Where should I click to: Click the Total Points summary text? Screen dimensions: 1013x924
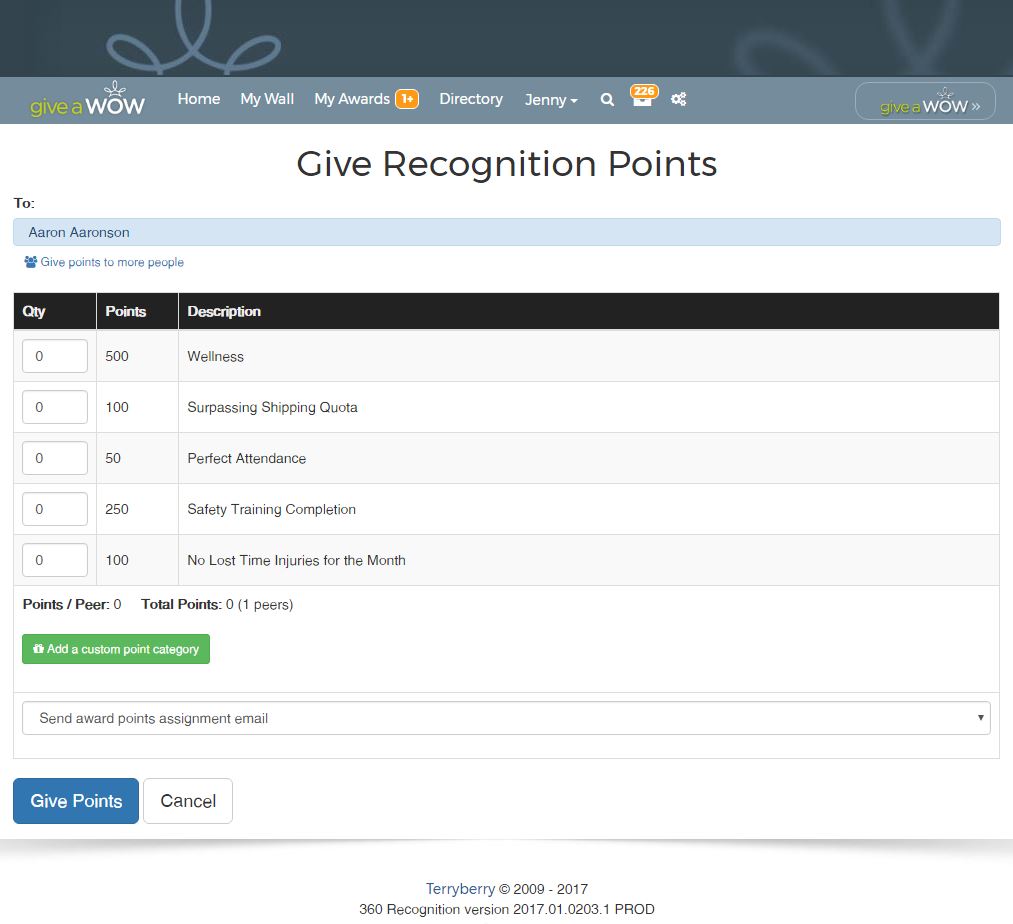(x=217, y=604)
